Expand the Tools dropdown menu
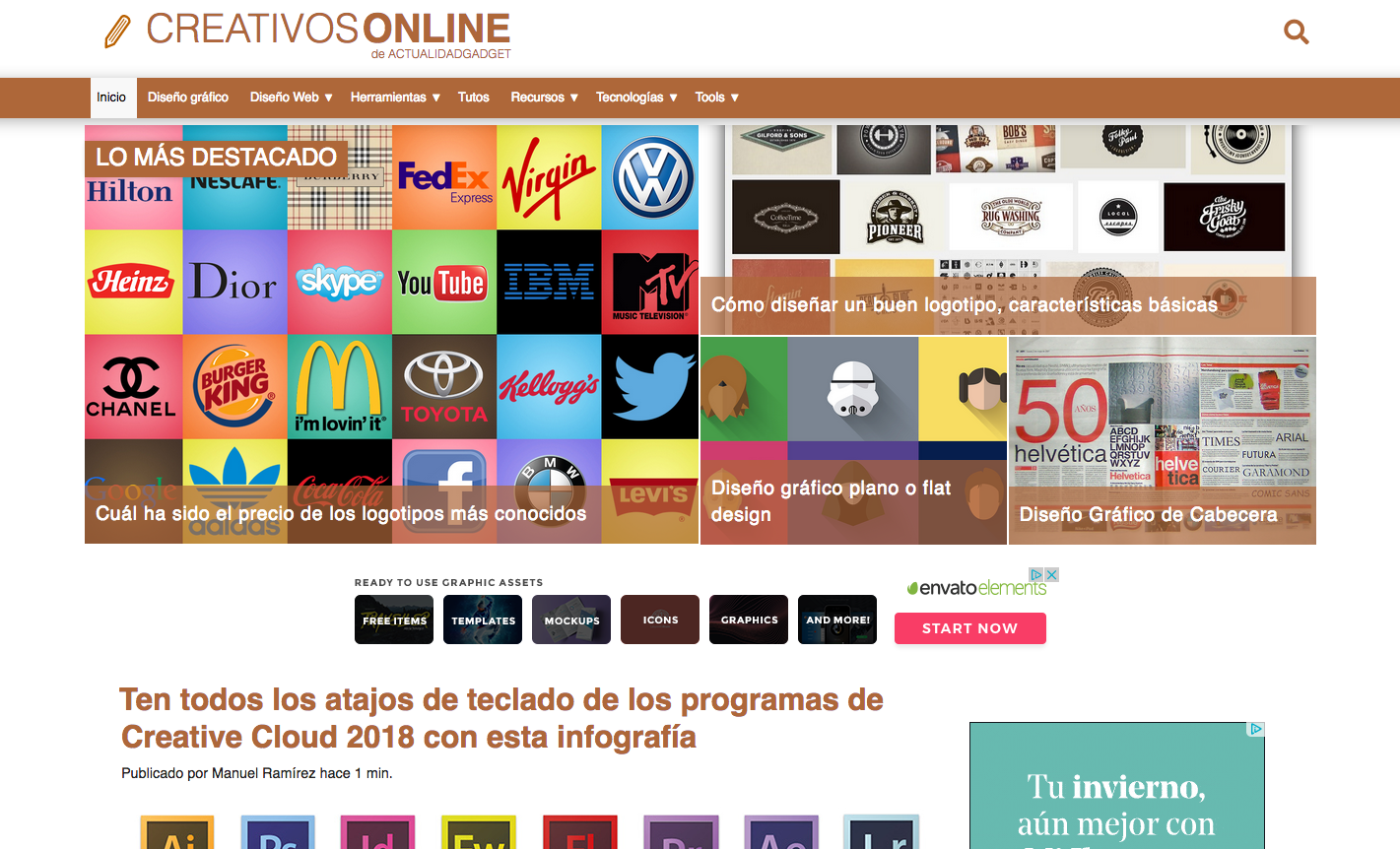The image size is (1400, 849). [716, 98]
